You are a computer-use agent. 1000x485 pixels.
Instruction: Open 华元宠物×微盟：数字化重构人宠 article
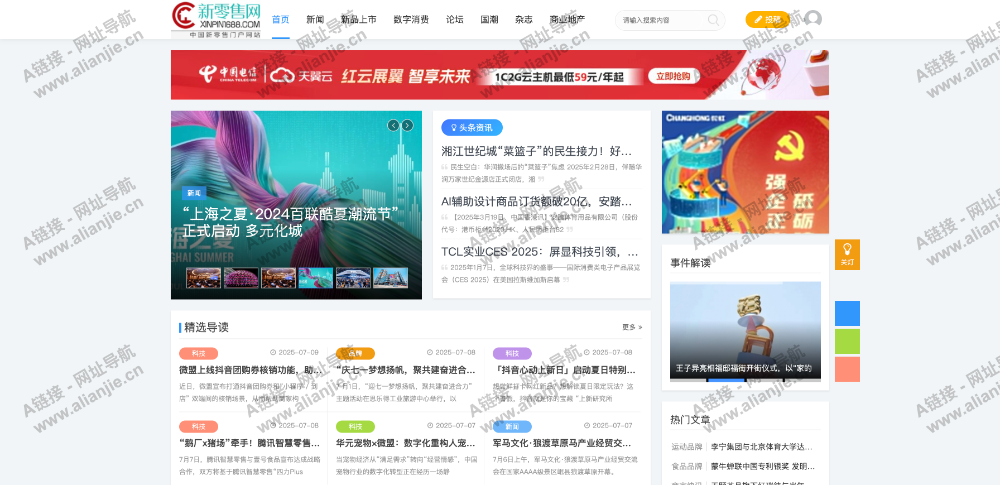pyautogui.click(x=406, y=442)
